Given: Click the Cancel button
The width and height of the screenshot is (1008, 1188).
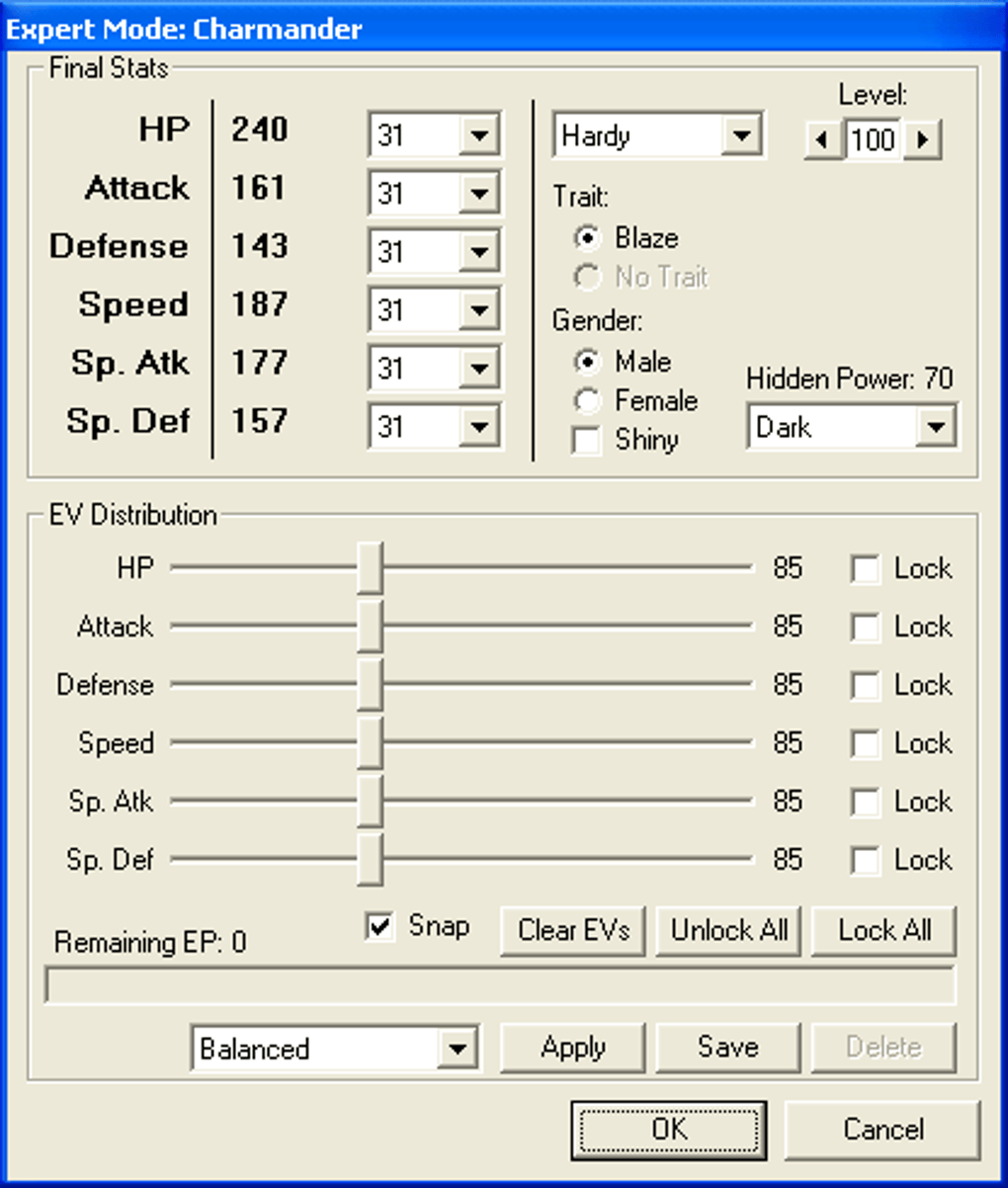Looking at the screenshot, I should (882, 1130).
